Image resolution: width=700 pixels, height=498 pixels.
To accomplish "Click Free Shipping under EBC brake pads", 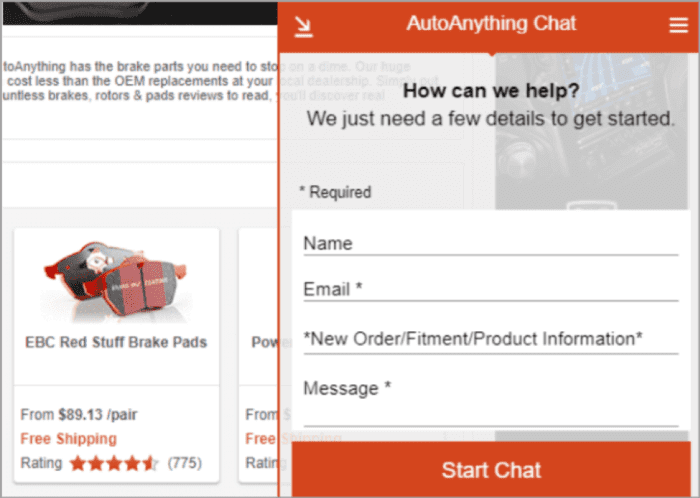I will coord(69,439).
